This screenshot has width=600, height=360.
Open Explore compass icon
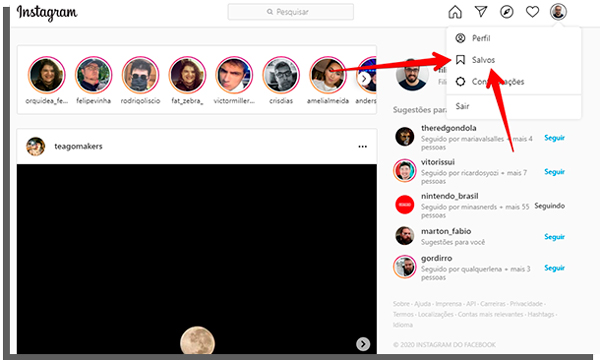pyautogui.click(x=507, y=12)
